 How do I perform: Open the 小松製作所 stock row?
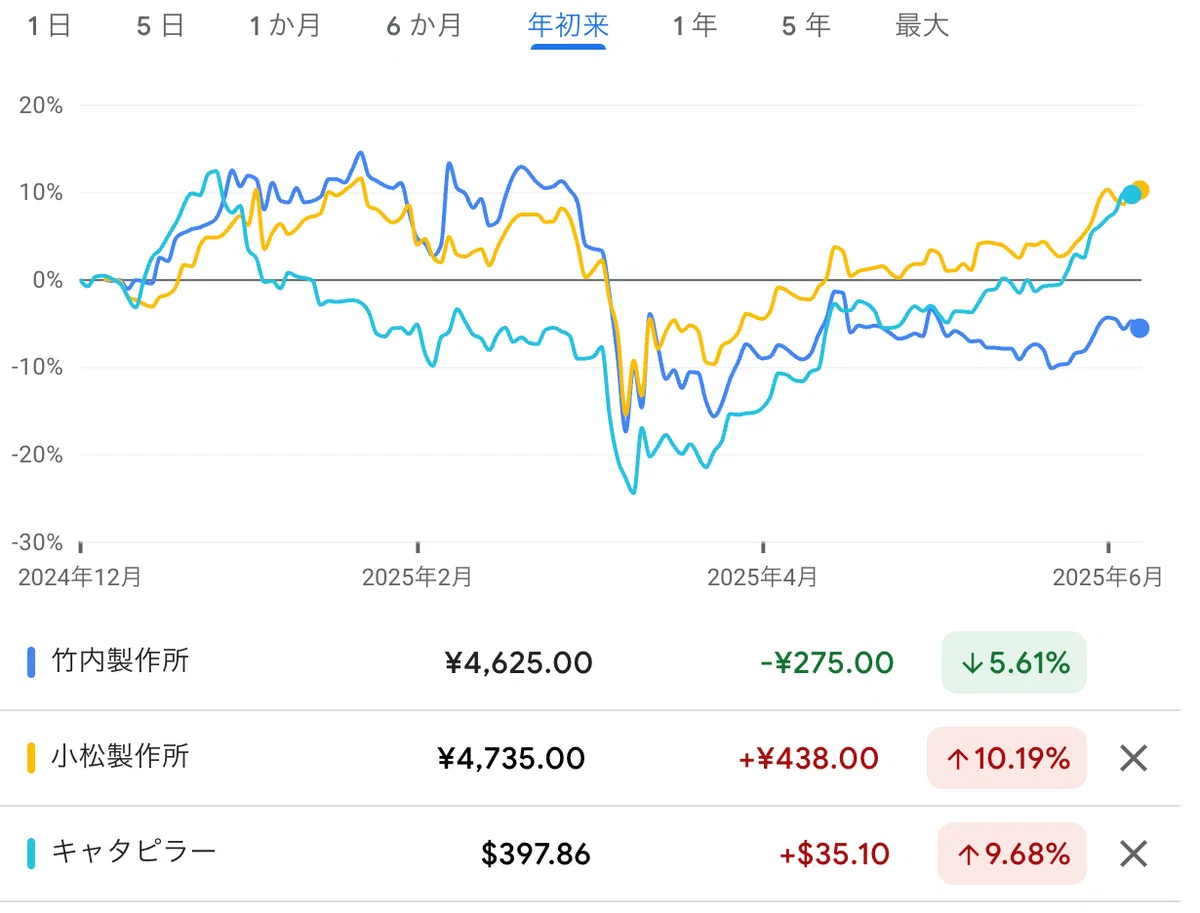pyautogui.click(x=120, y=757)
